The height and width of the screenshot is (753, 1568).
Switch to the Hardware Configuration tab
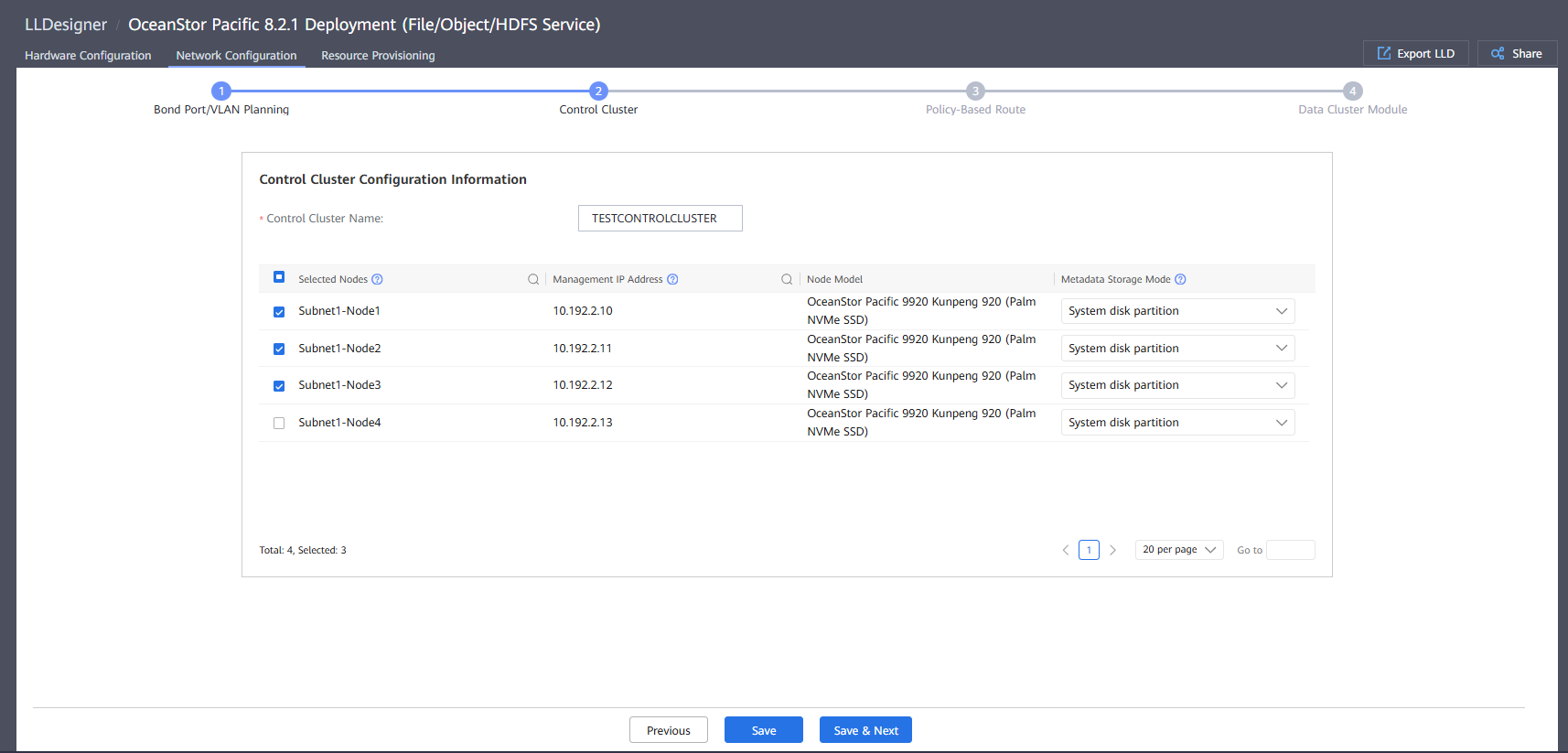pyautogui.click(x=88, y=56)
